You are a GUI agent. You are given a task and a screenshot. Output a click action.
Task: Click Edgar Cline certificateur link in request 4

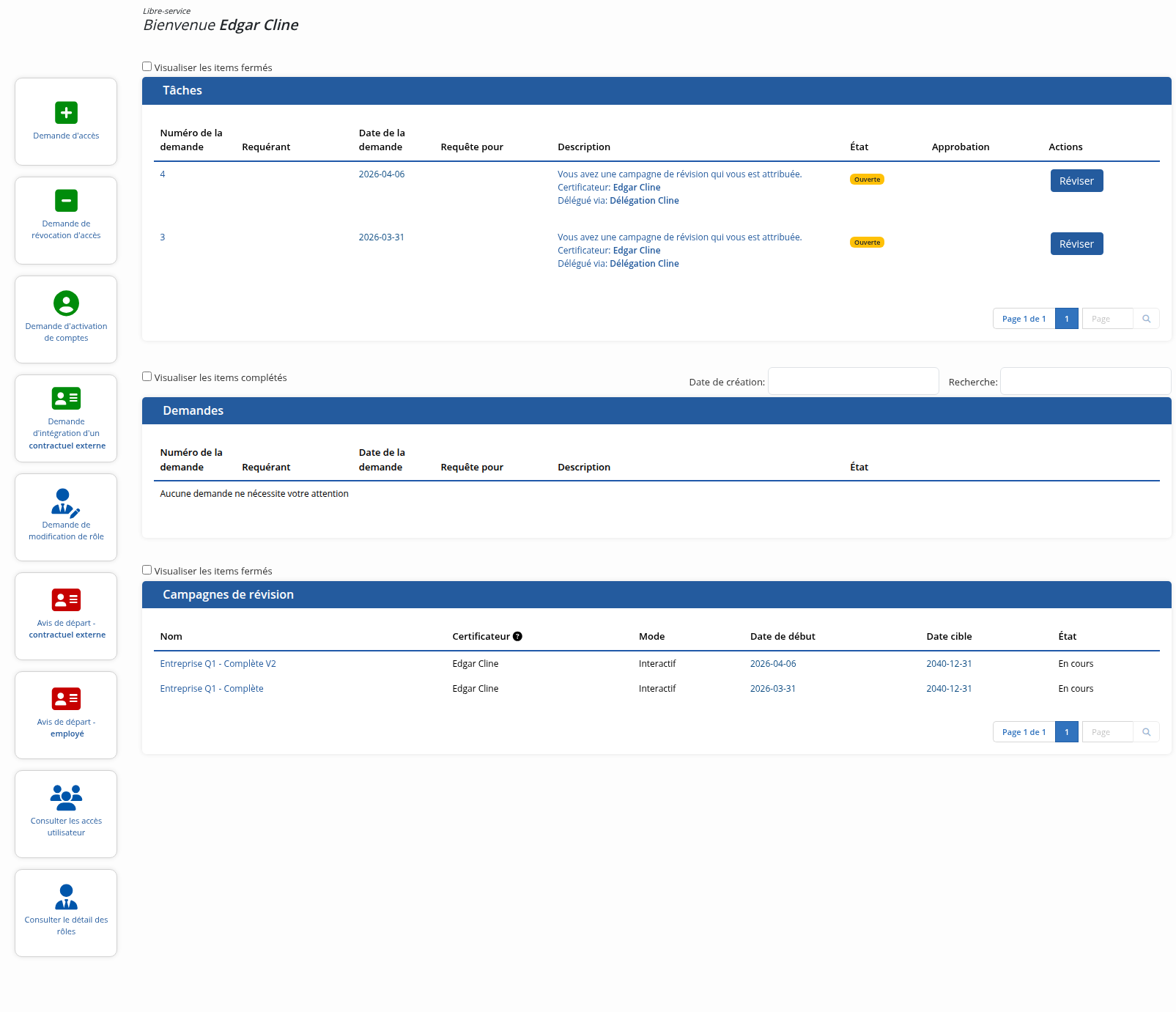(637, 188)
